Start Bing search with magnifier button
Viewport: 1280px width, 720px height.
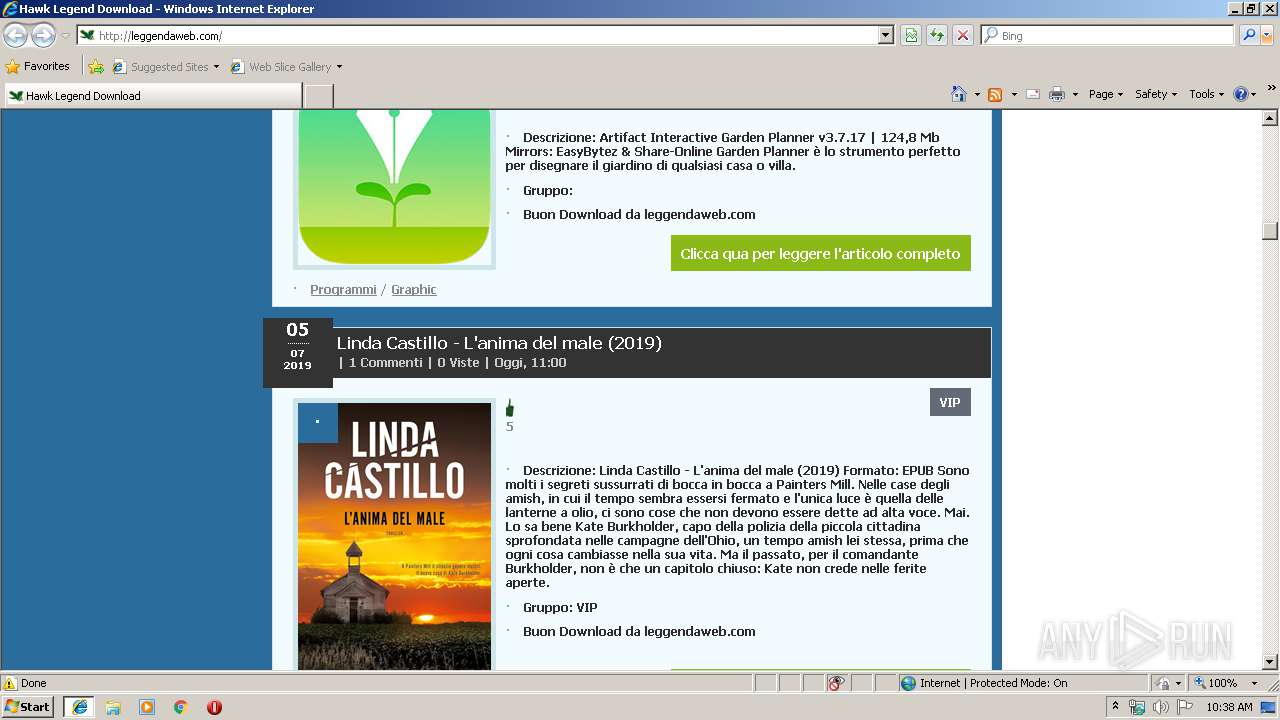click(x=1248, y=35)
